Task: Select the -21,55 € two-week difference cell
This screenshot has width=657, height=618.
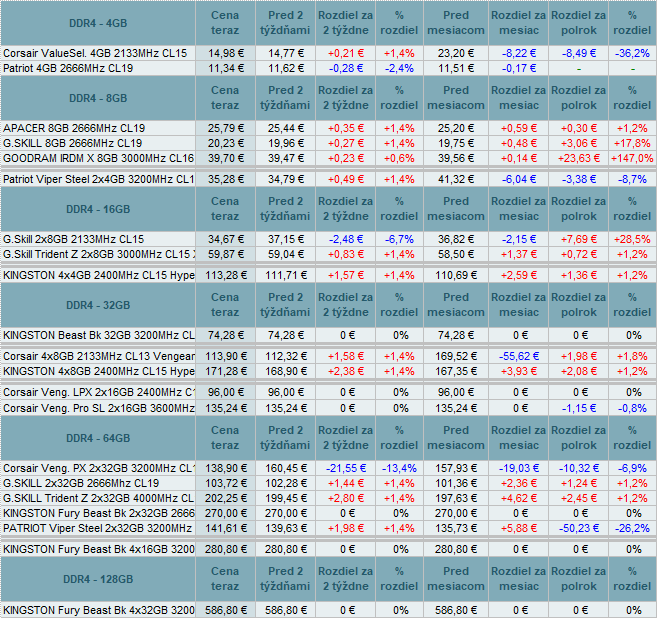Action: [346, 468]
